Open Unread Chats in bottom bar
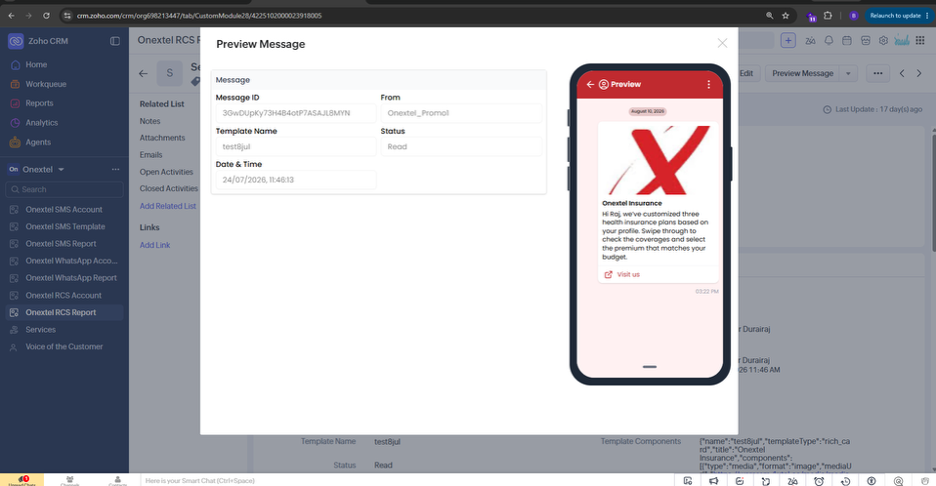The image size is (936, 486). coord(22,480)
